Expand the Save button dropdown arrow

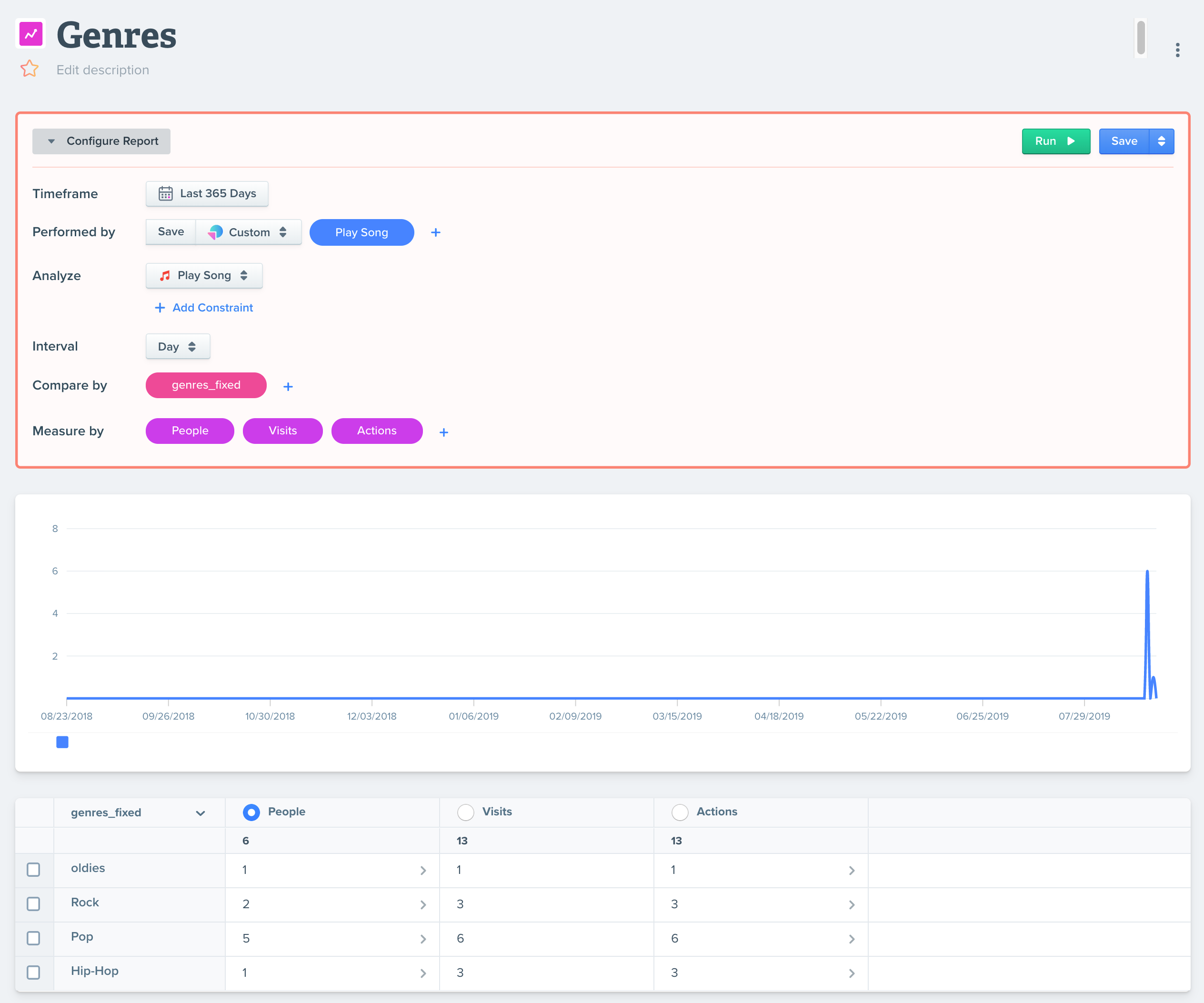point(1161,141)
